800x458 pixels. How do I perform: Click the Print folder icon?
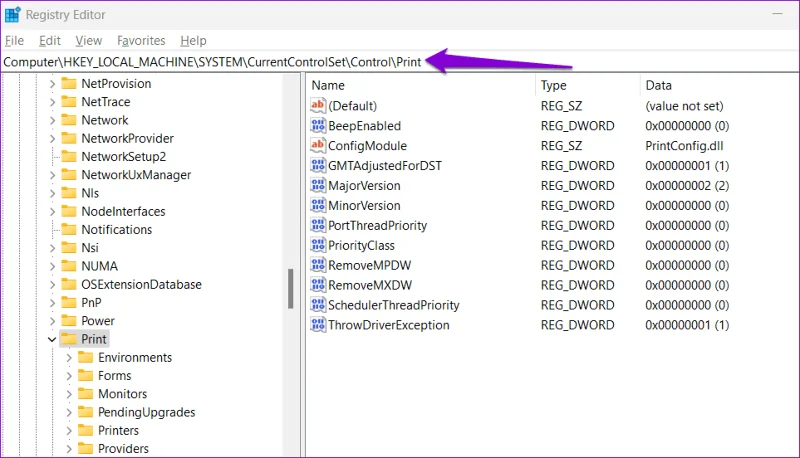pos(68,339)
